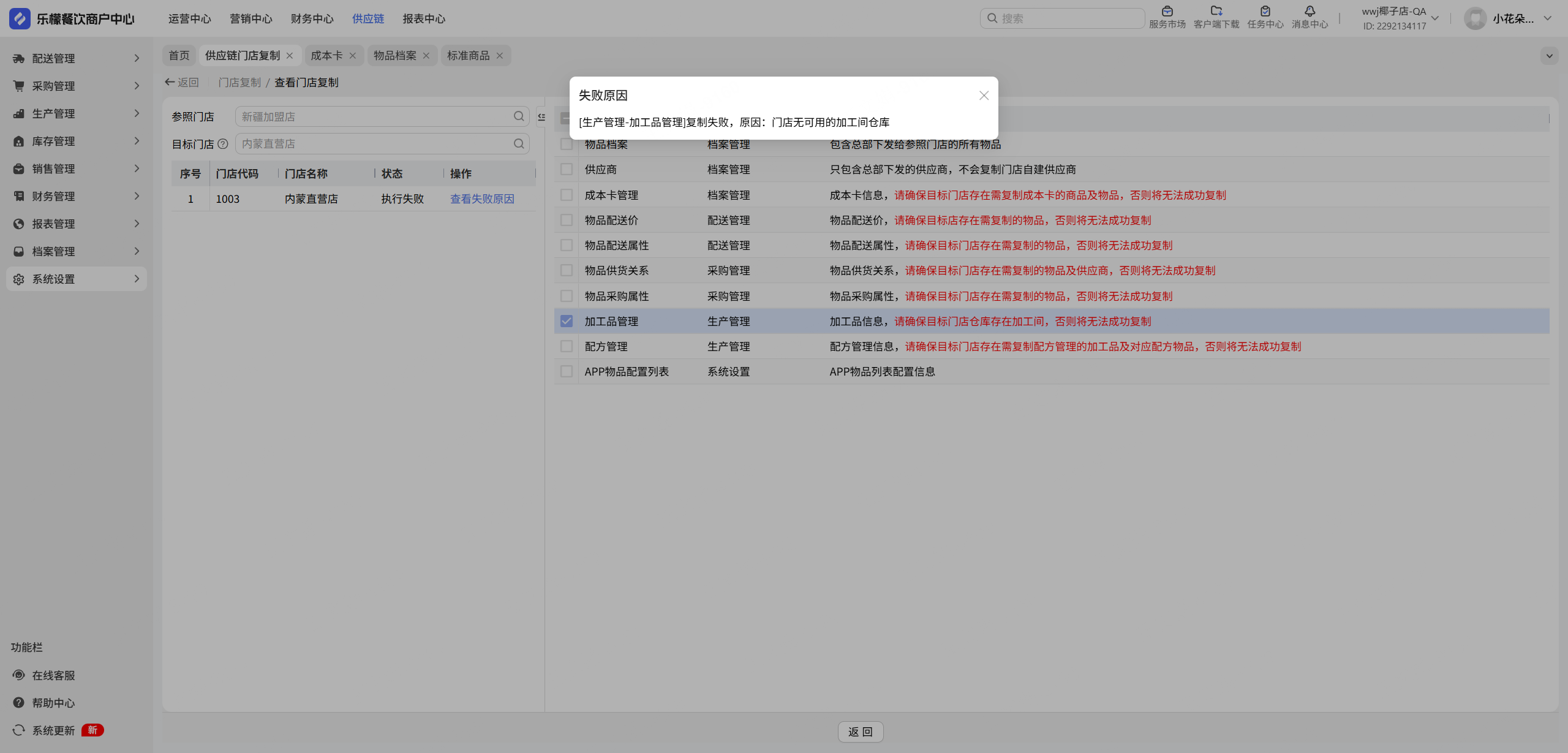Click search icon in reference store field
Image resolution: width=1568 pixels, height=753 pixels.
[519, 116]
